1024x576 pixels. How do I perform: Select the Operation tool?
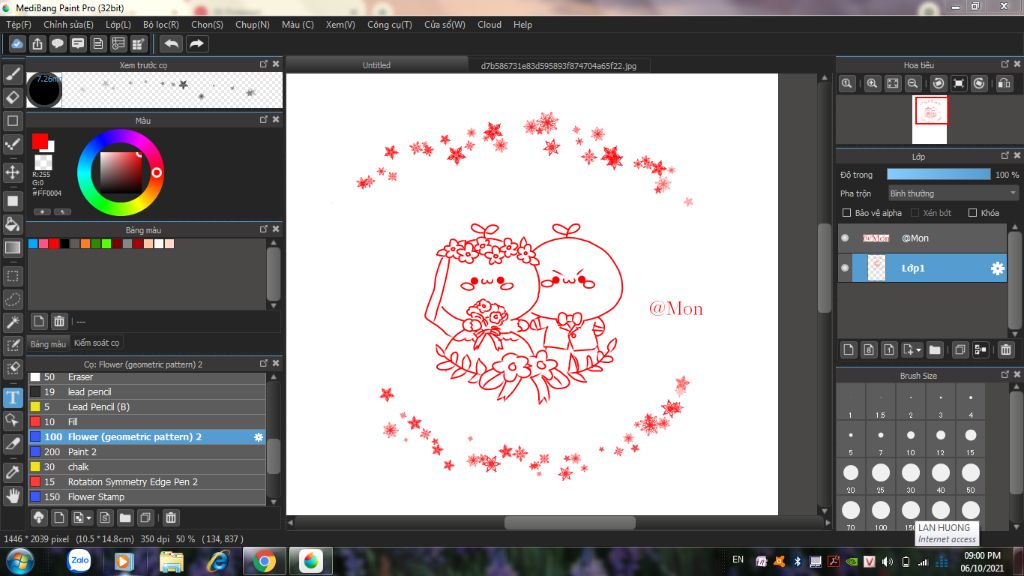coord(12,421)
